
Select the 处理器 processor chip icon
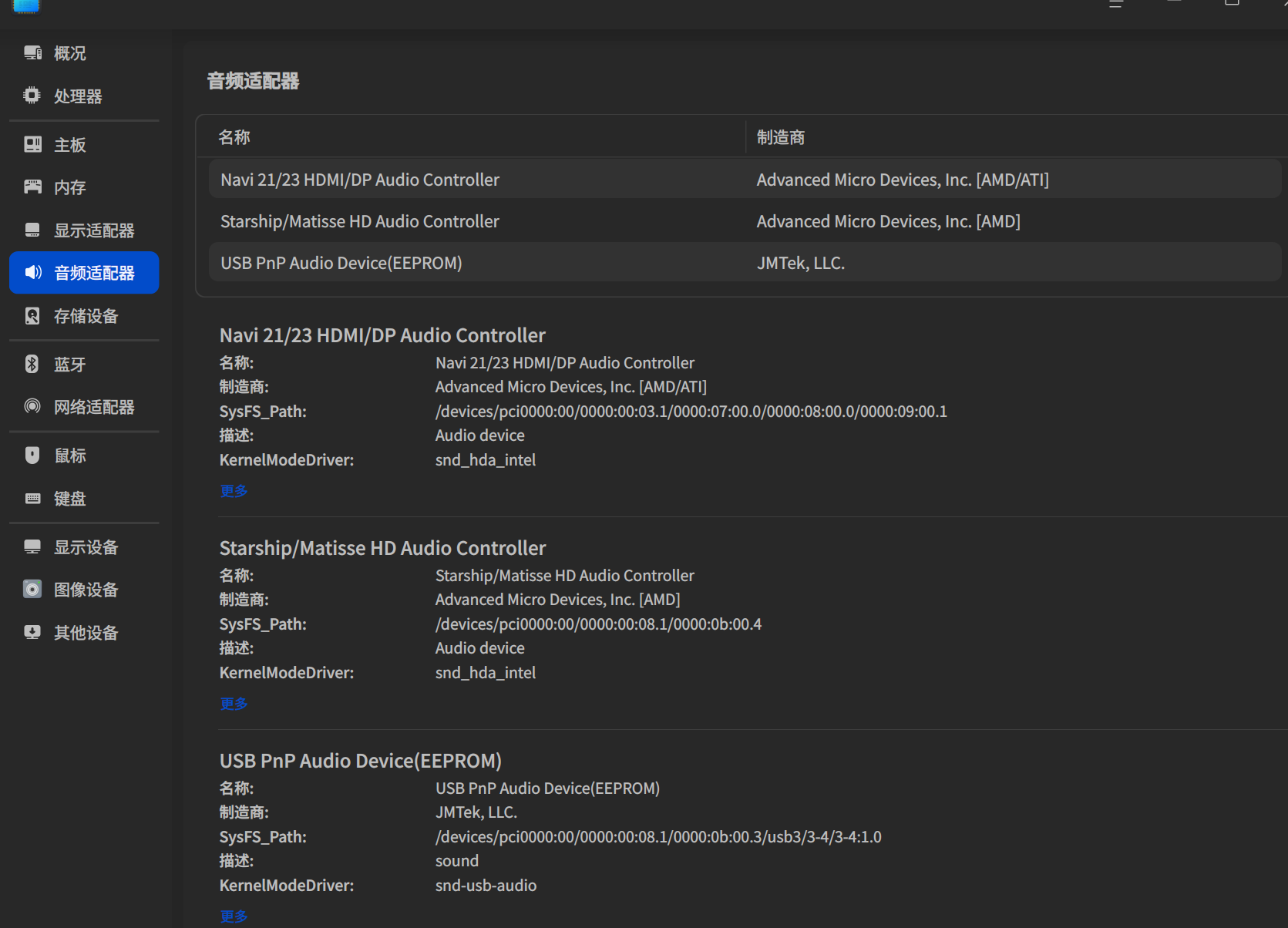click(x=32, y=96)
